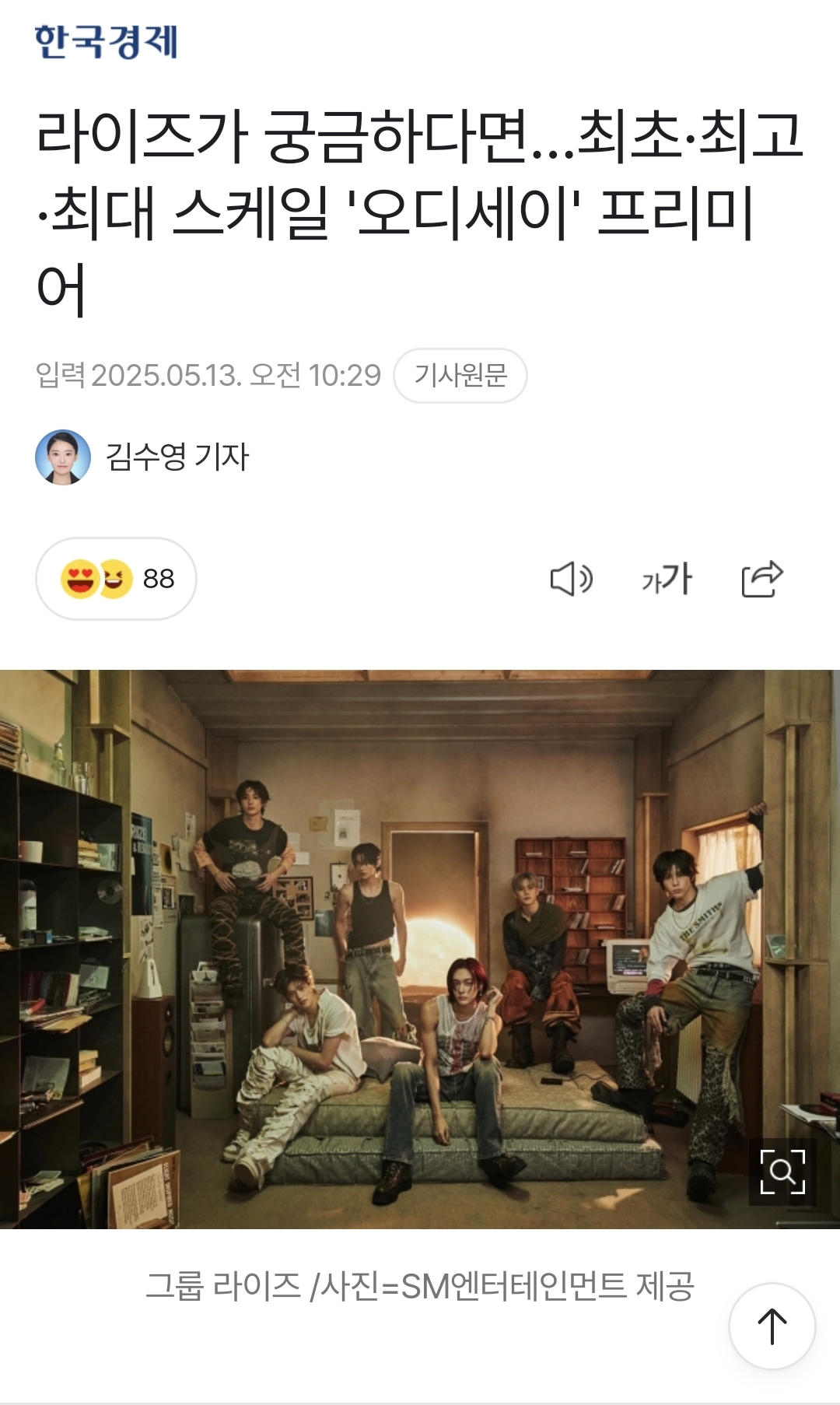Screen dimensions: 840x1405
Task: Tap the speaker listen-to-article icon
Action: pos(572,579)
